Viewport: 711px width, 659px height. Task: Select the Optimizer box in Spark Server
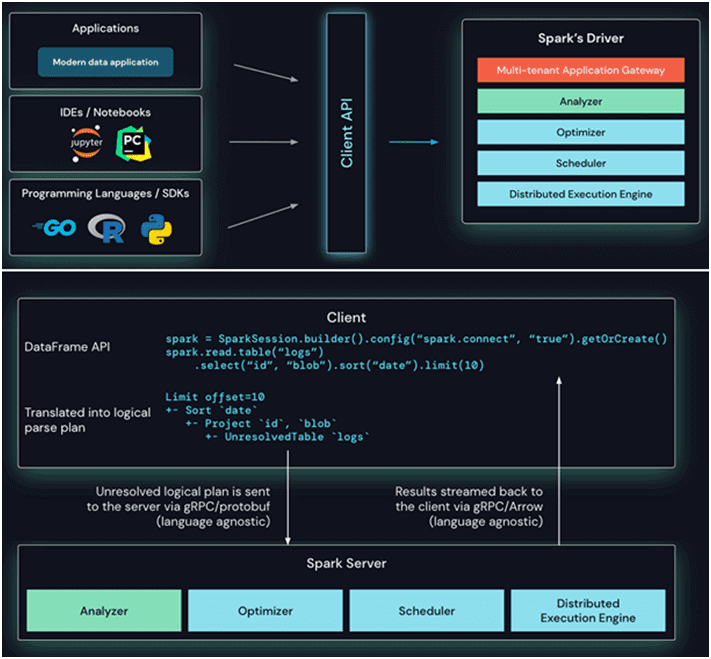pos(265,610)
